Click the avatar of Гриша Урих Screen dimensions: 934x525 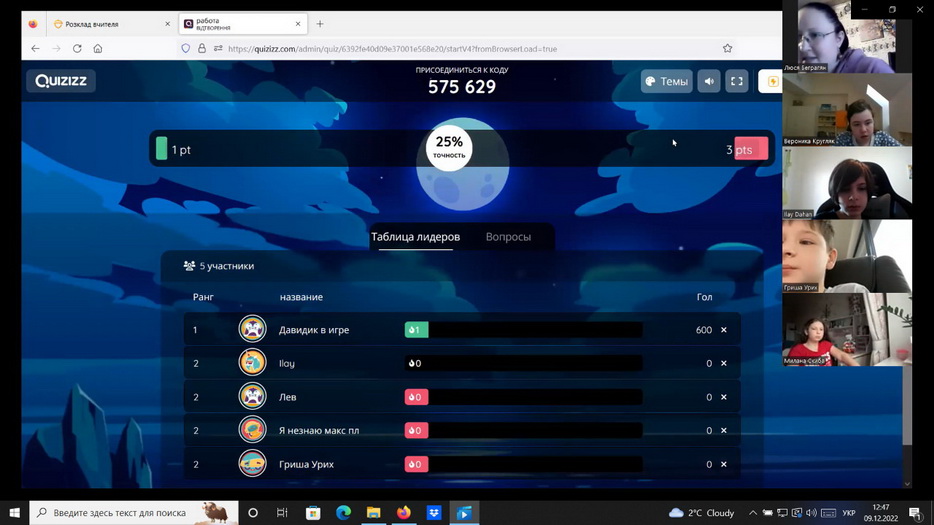[x=252, y=464]
